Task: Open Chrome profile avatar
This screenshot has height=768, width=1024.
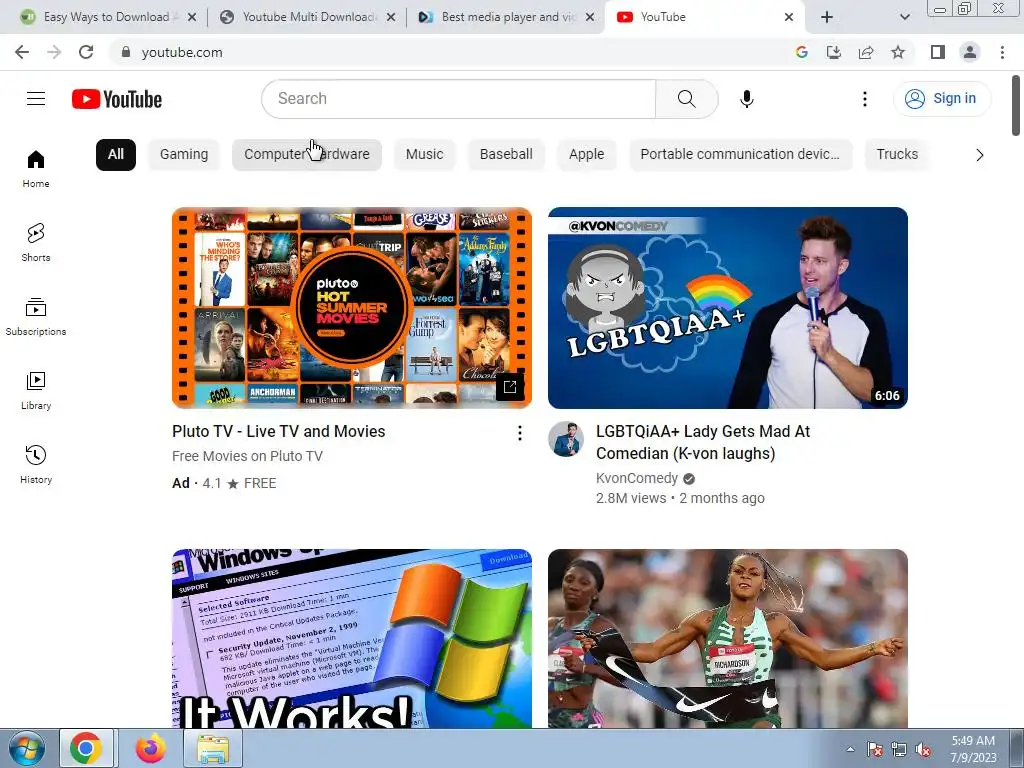Action: pos(970,52)
